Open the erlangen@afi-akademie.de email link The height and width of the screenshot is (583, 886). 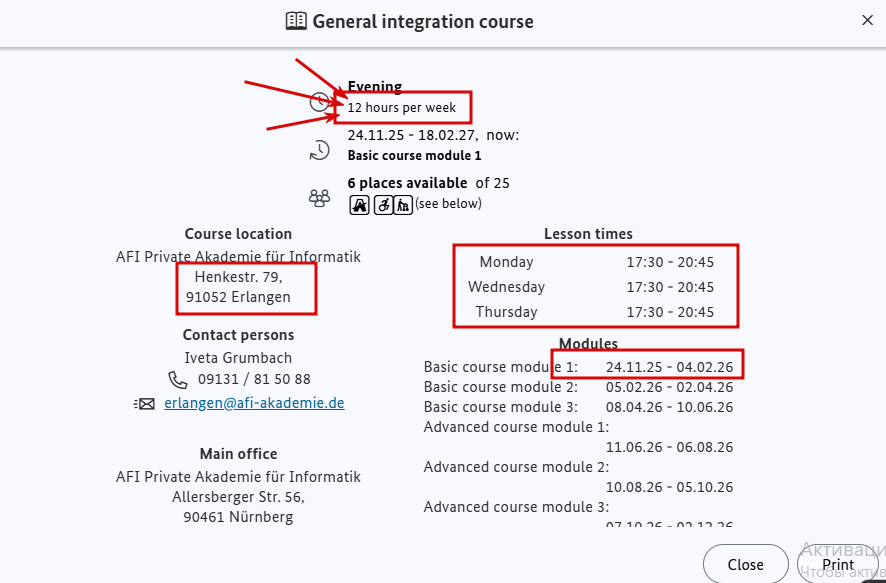[x=254, y=403]
